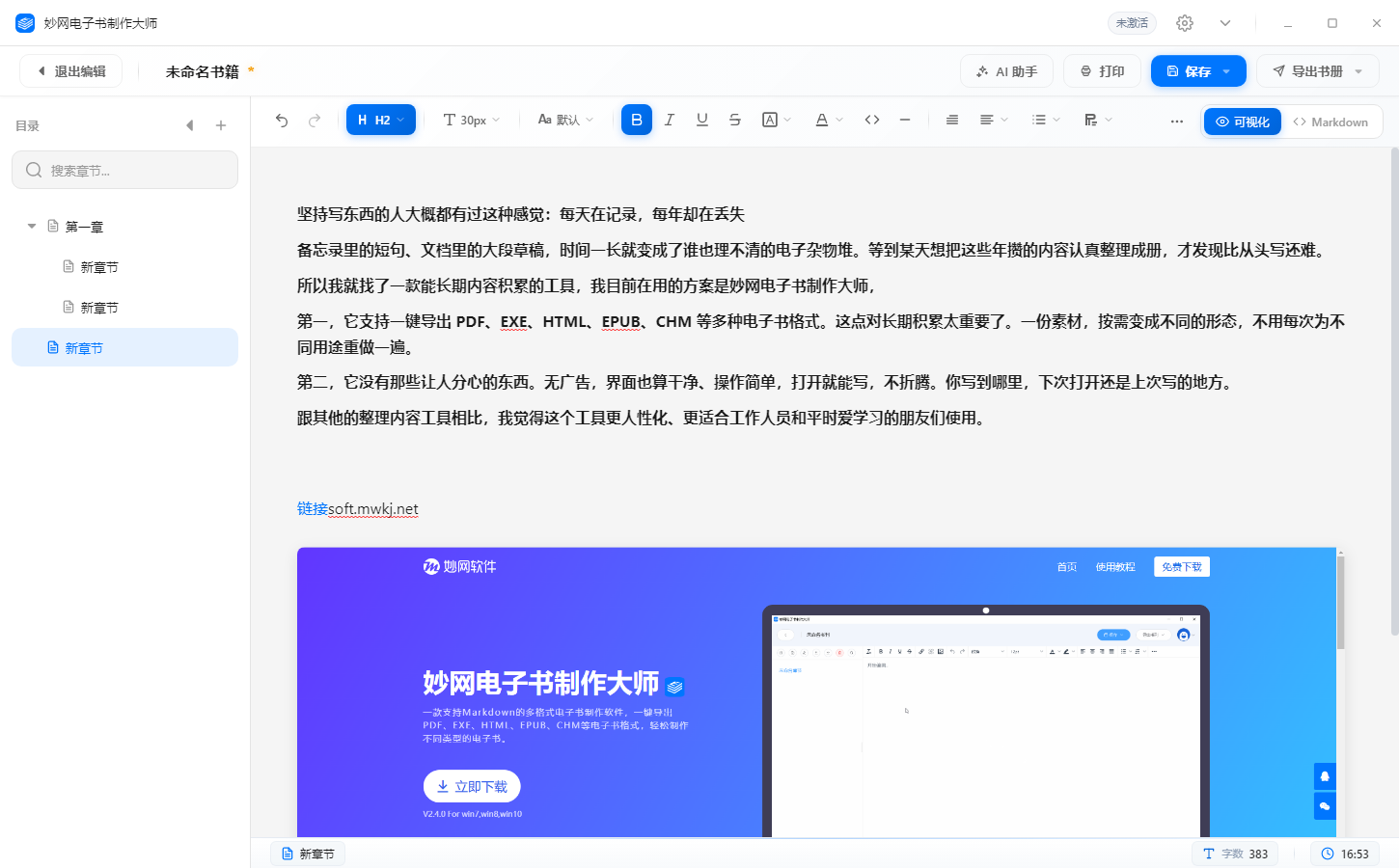Viewport: 1399px width, 868px height.
Task: Add a new chapter with plus icon
Action: pyautogui.click(x=221, y=125)
